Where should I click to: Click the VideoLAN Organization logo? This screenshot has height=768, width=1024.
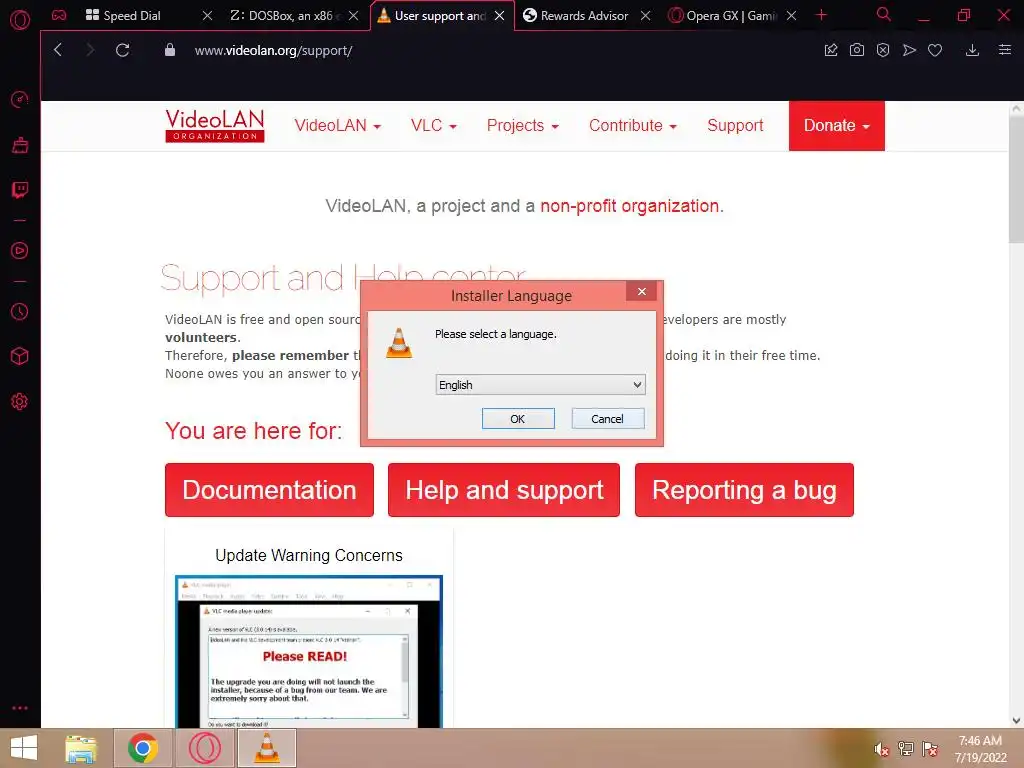coord(215,125)
